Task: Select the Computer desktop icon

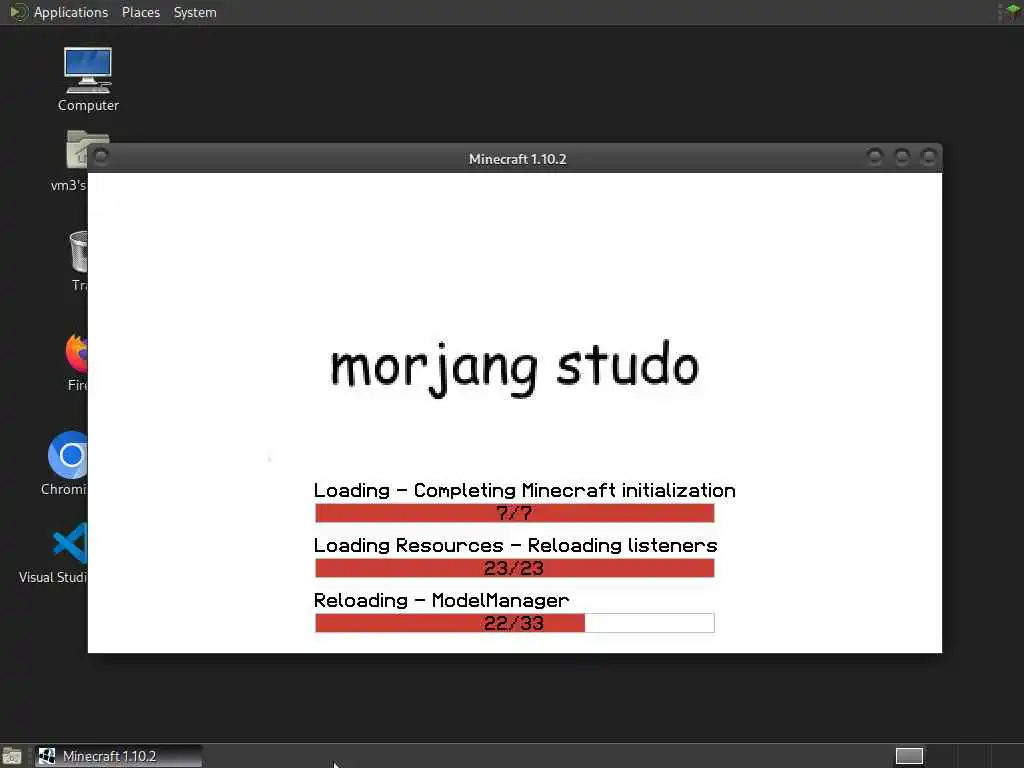Action: tap(88, 80)
